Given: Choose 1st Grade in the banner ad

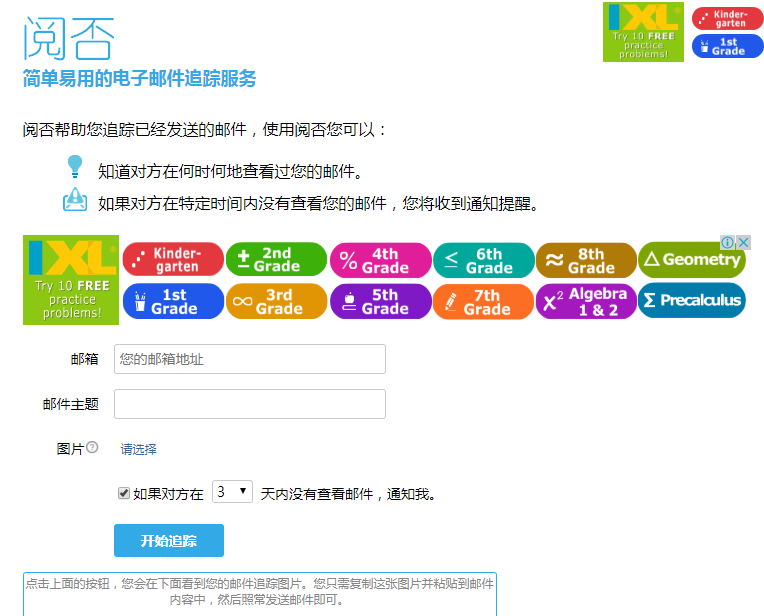Looking at the screenshot, I should [x=173, y=301].
